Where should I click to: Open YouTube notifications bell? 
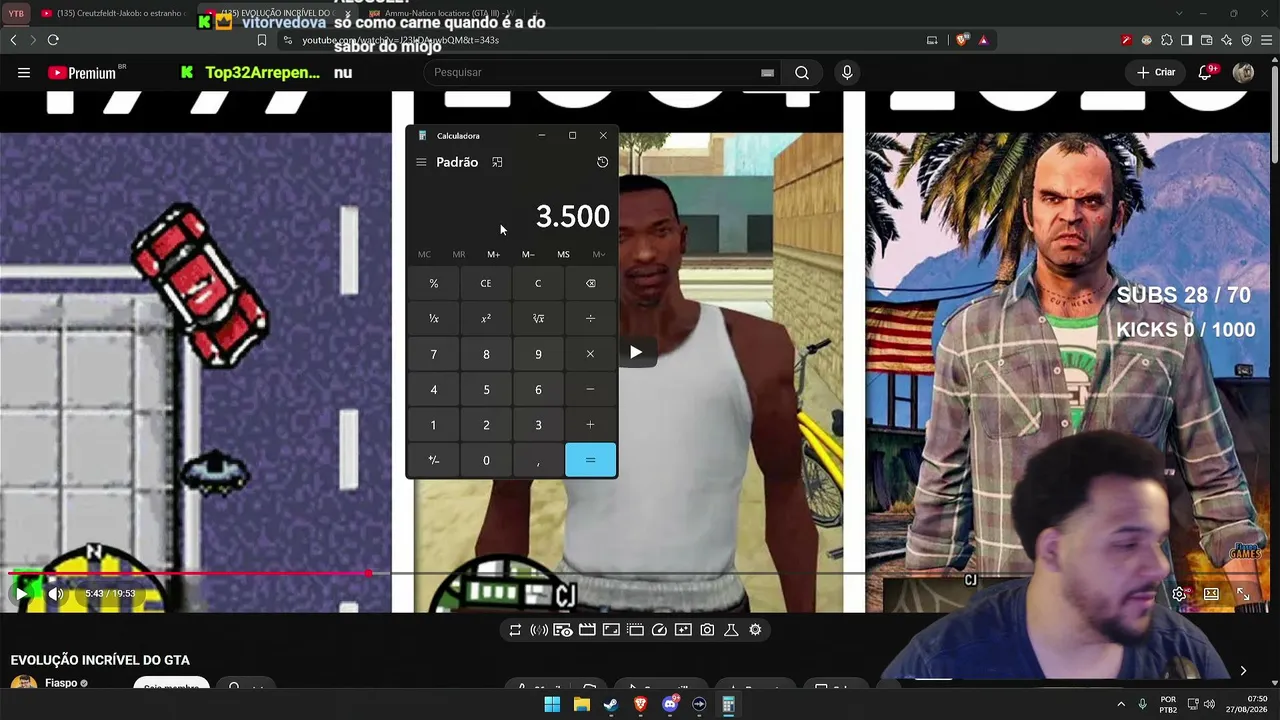click(x=1206, y=72)
